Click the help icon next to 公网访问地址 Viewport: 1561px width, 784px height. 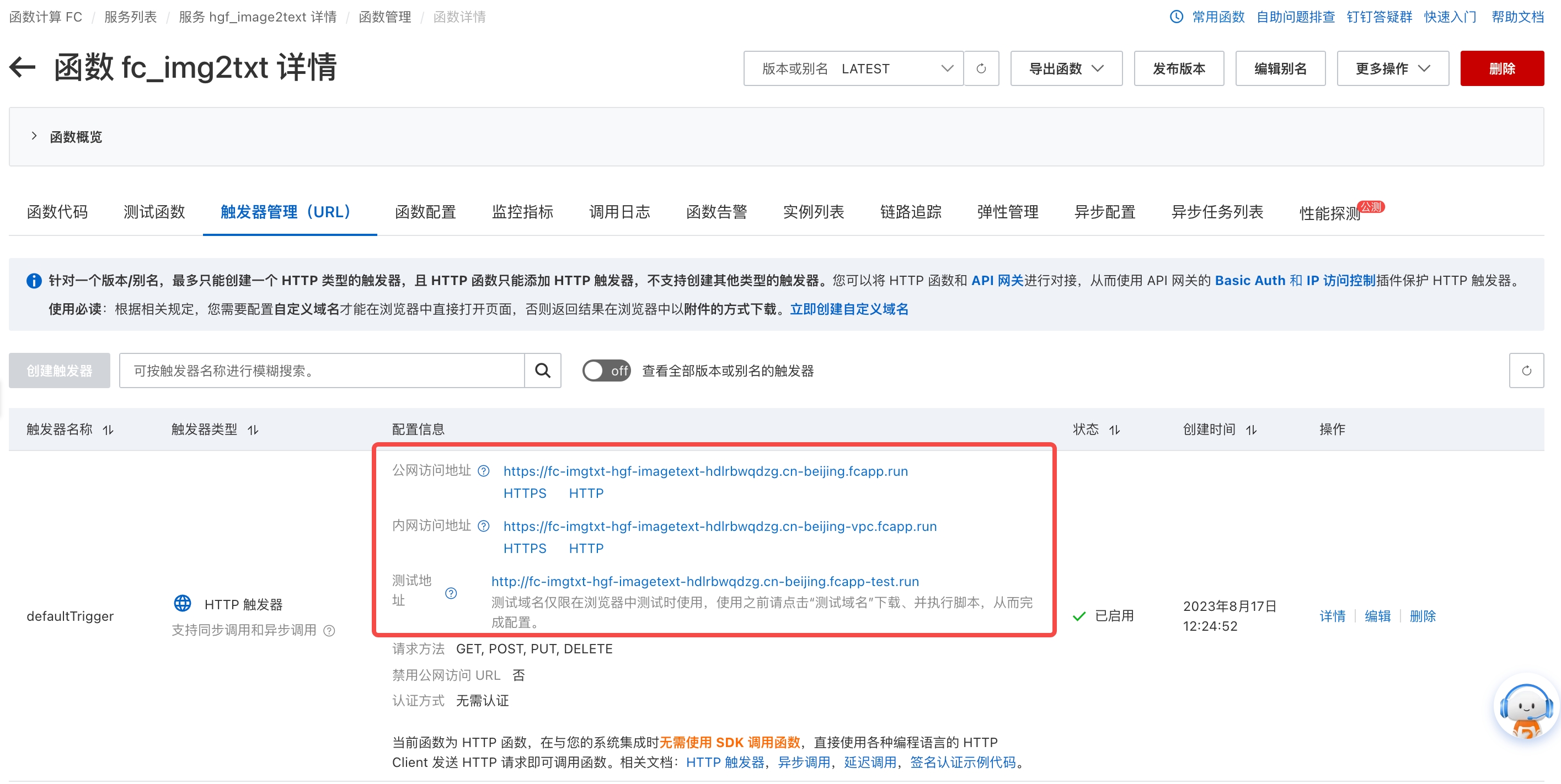(484, 471)
